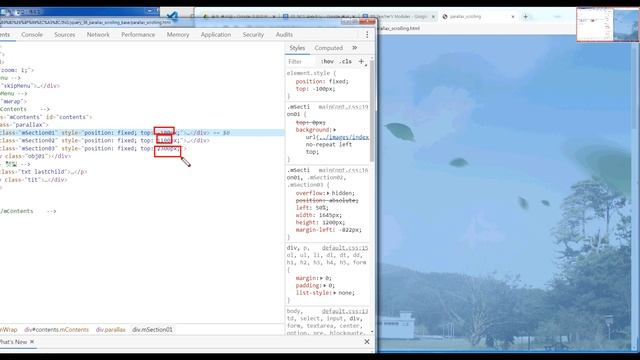Switch to the Memory panel tab
The image size is (640, 360).
tap(178, 35)
